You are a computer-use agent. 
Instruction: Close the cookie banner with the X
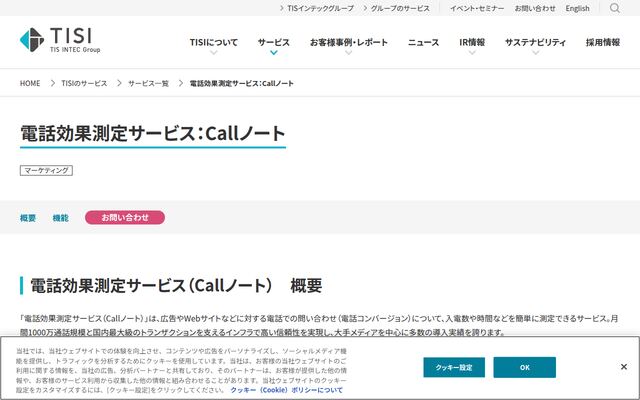624,367
